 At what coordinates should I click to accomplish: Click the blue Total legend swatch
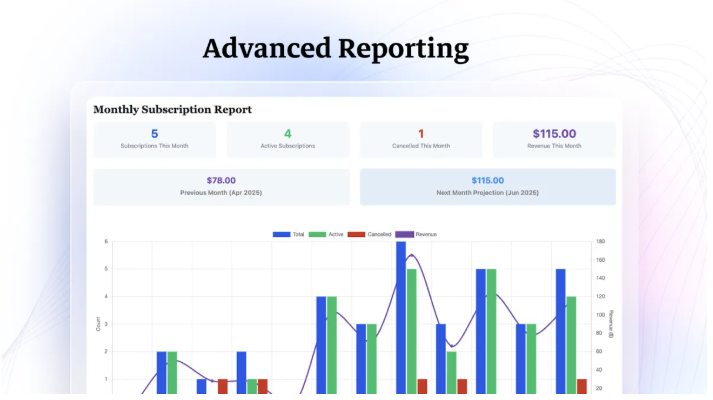coord(281,234)
